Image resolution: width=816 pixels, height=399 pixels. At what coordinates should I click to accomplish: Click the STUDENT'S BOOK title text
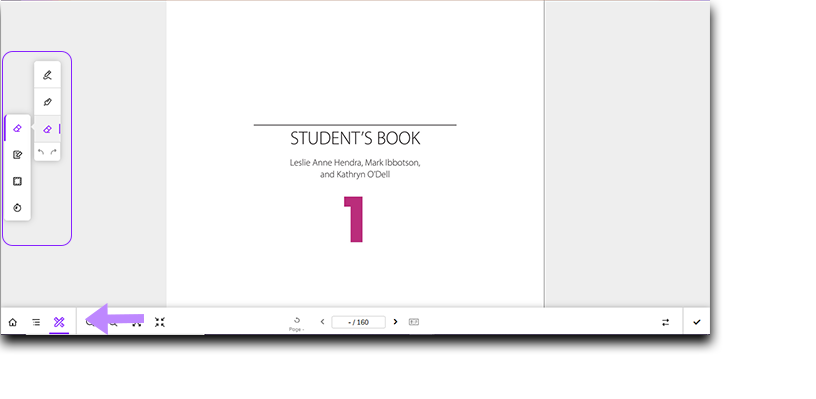(x=355, y=138)
